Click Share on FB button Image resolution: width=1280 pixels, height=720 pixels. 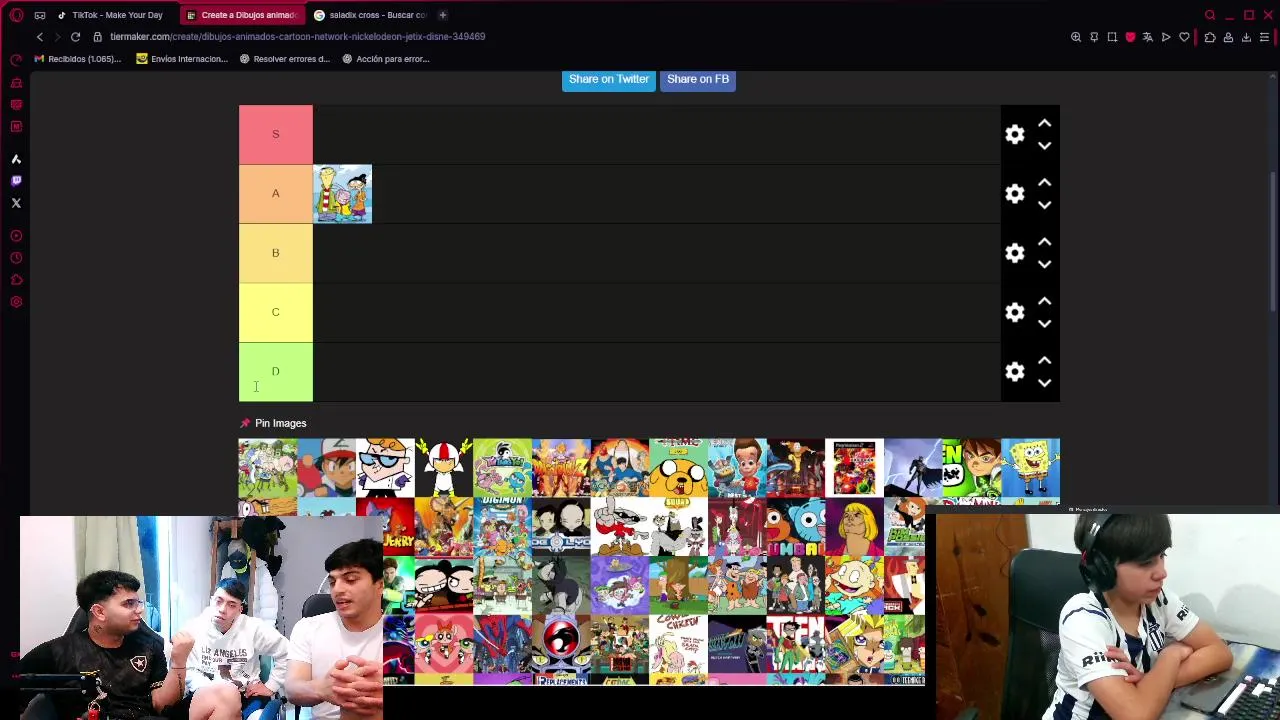click(x=698, y=79)
